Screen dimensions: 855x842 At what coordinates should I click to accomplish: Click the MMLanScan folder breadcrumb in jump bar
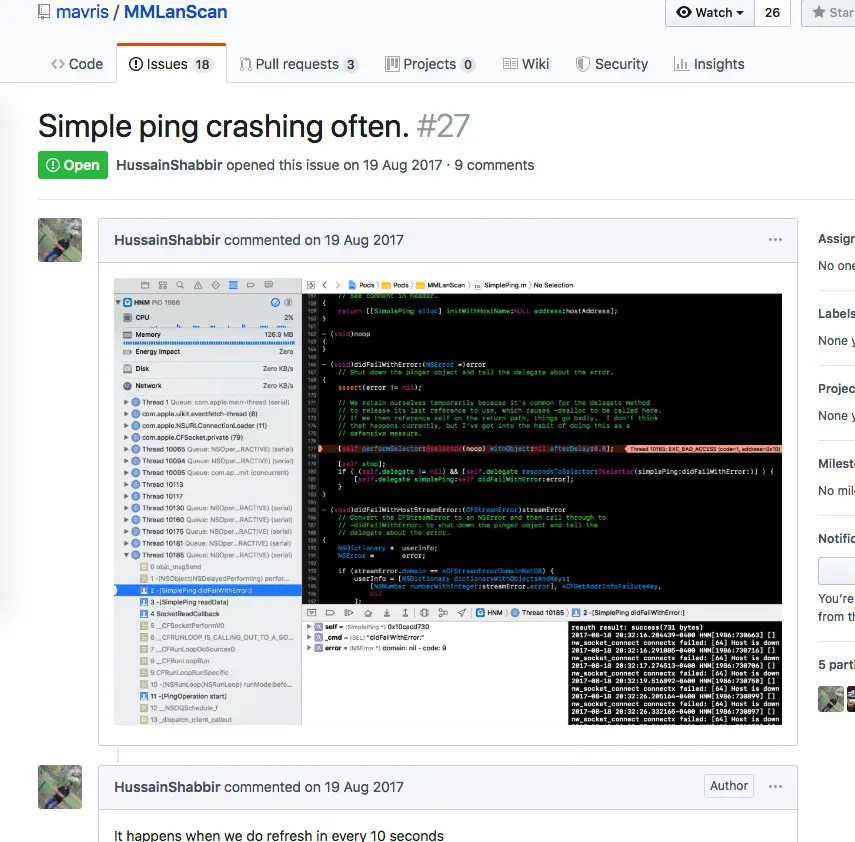coord(441,285)
